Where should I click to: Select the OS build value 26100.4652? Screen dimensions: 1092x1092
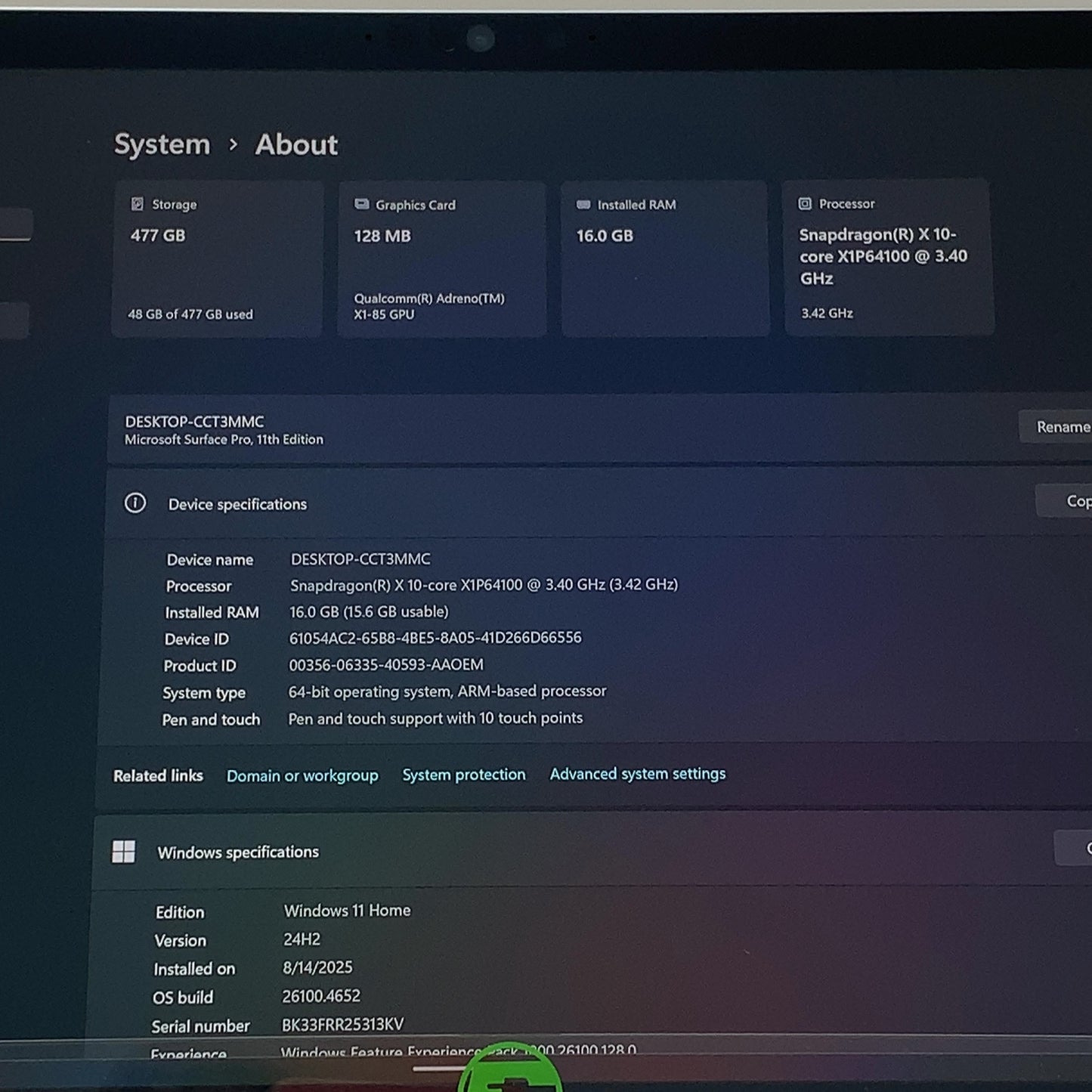321,996
